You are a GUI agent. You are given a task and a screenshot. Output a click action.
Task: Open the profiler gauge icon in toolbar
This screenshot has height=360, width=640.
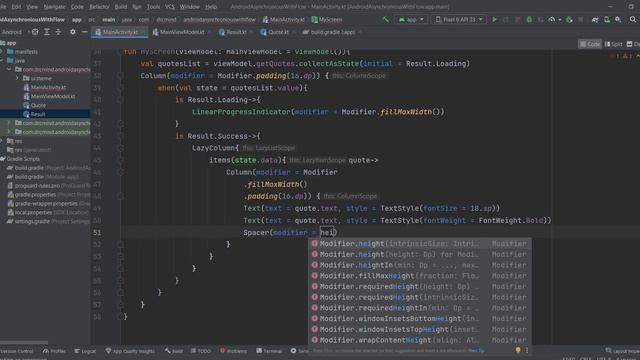click(552, 19)
